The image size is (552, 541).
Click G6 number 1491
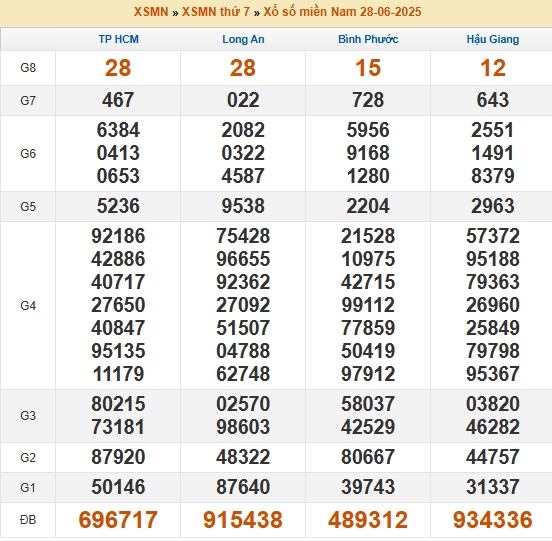(493, 153)
